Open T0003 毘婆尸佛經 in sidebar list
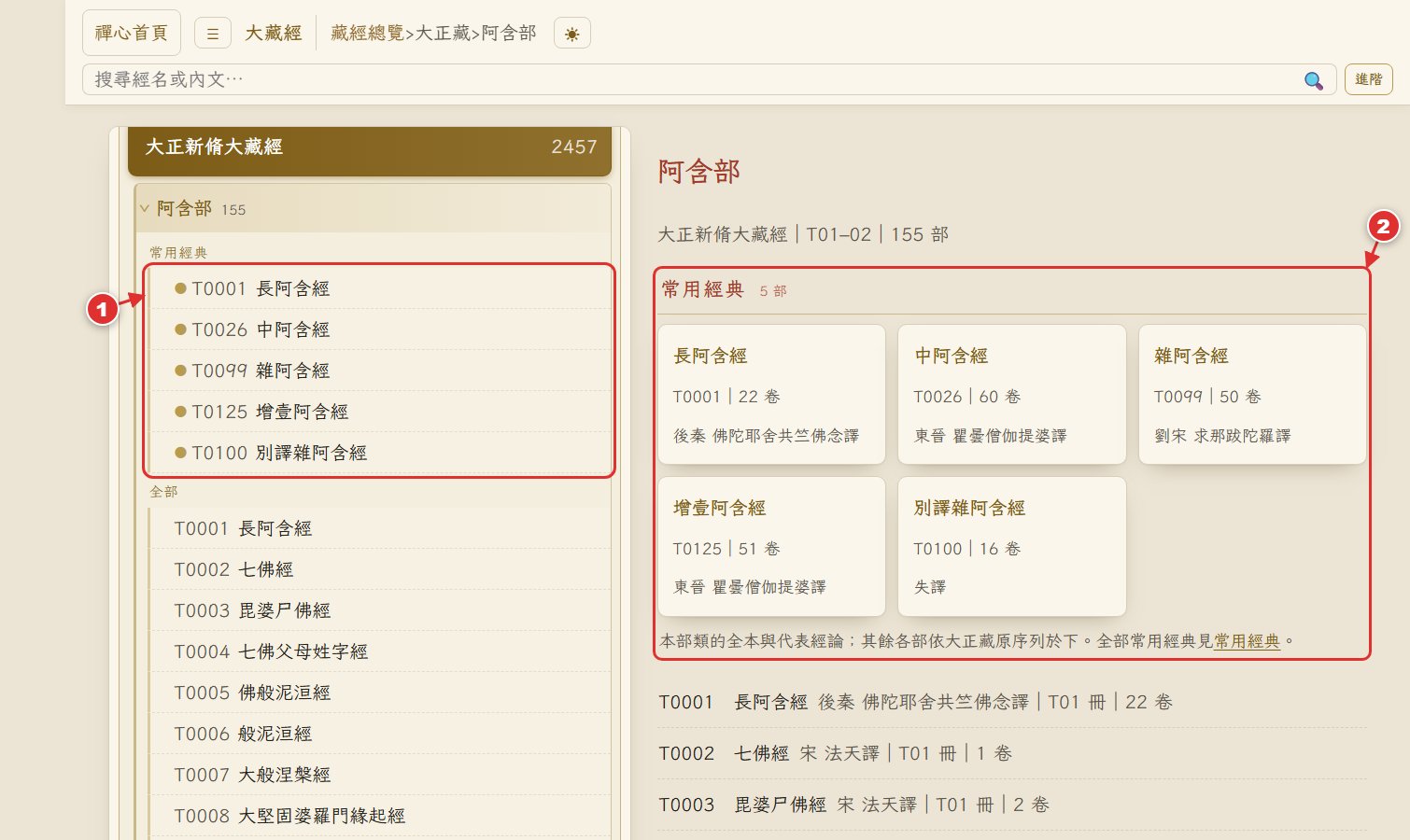This screenshot has width=1410, height=840. point(379,610)
